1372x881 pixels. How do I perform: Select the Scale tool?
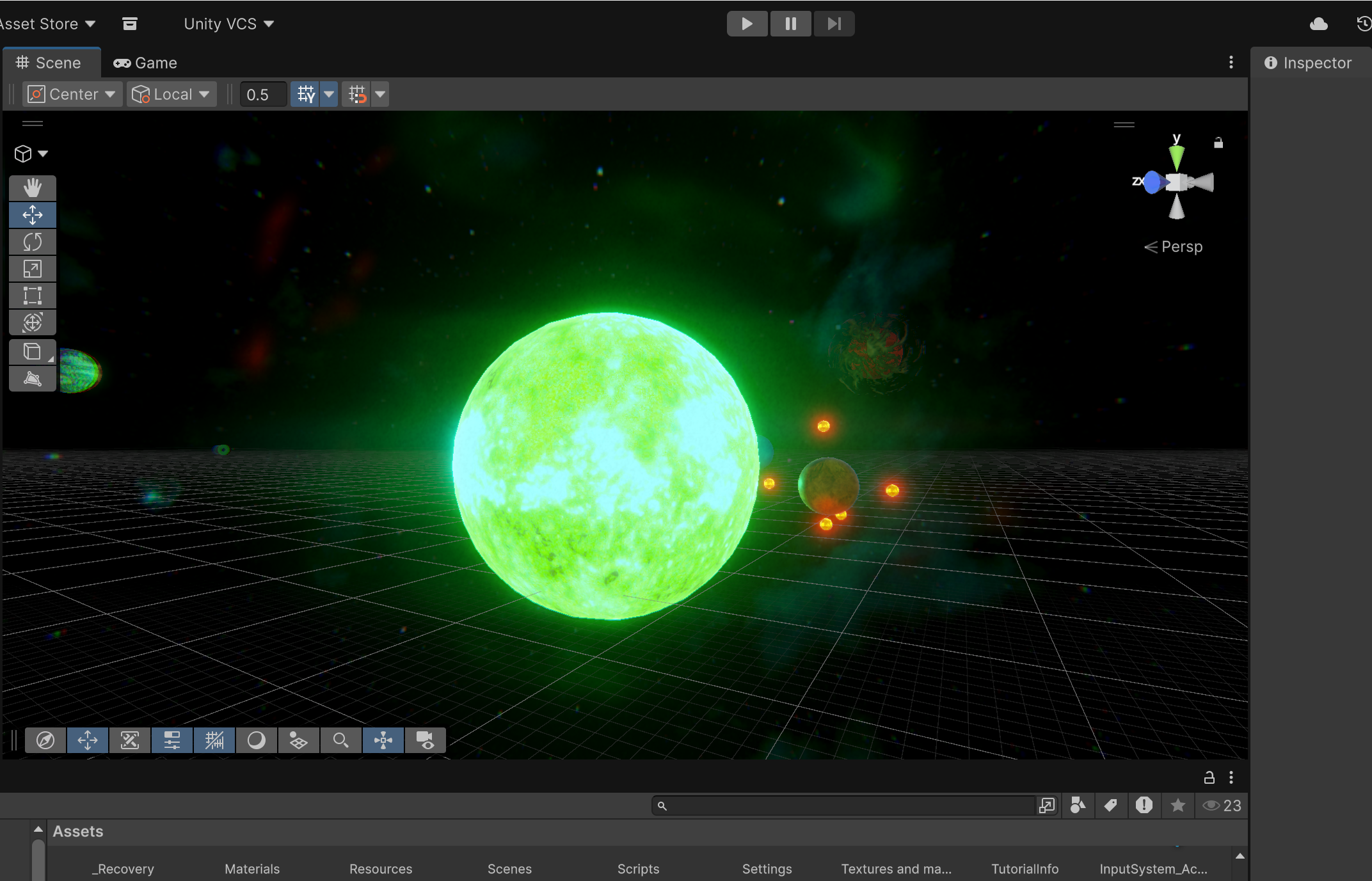[33, 269]
